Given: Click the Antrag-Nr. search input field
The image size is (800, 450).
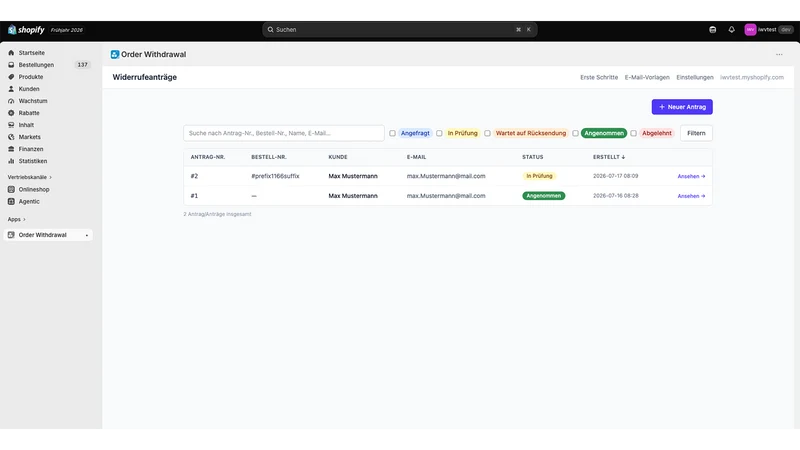Looking at the screenshot, I should [284, 133].
